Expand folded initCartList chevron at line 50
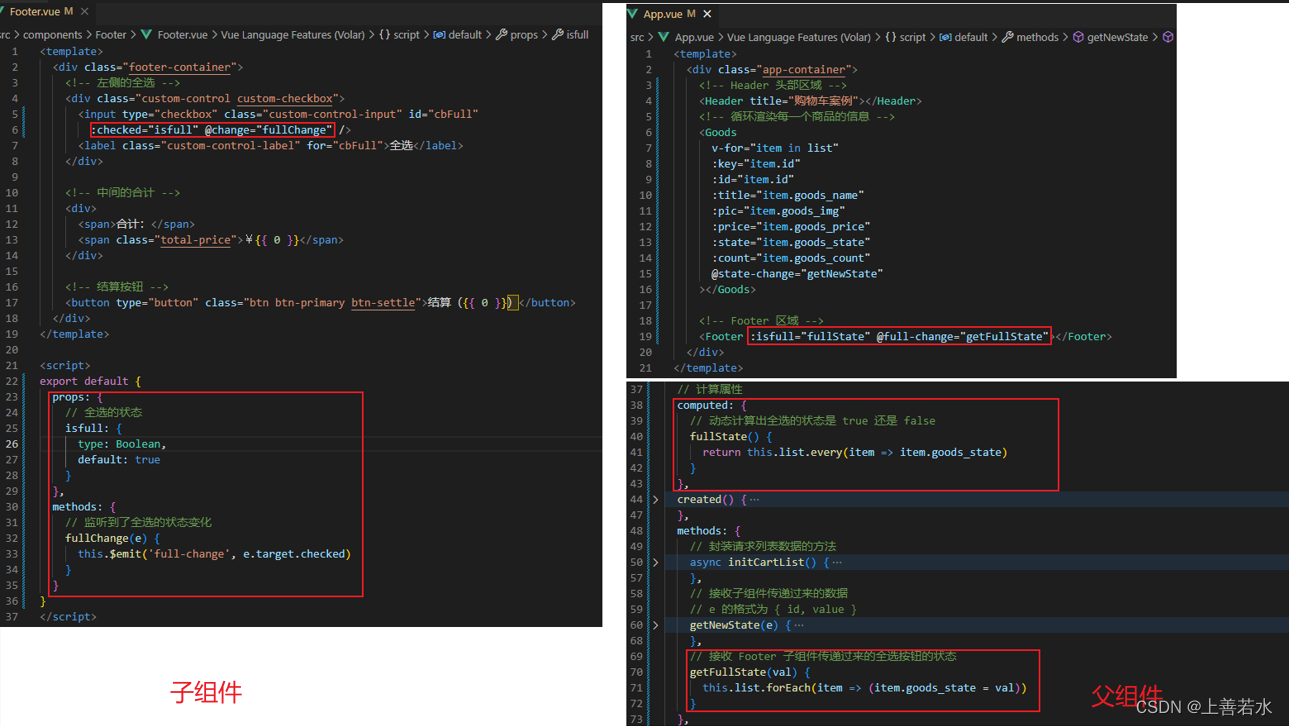Viewport: 1289px width, 726px height. click(656, 563)
